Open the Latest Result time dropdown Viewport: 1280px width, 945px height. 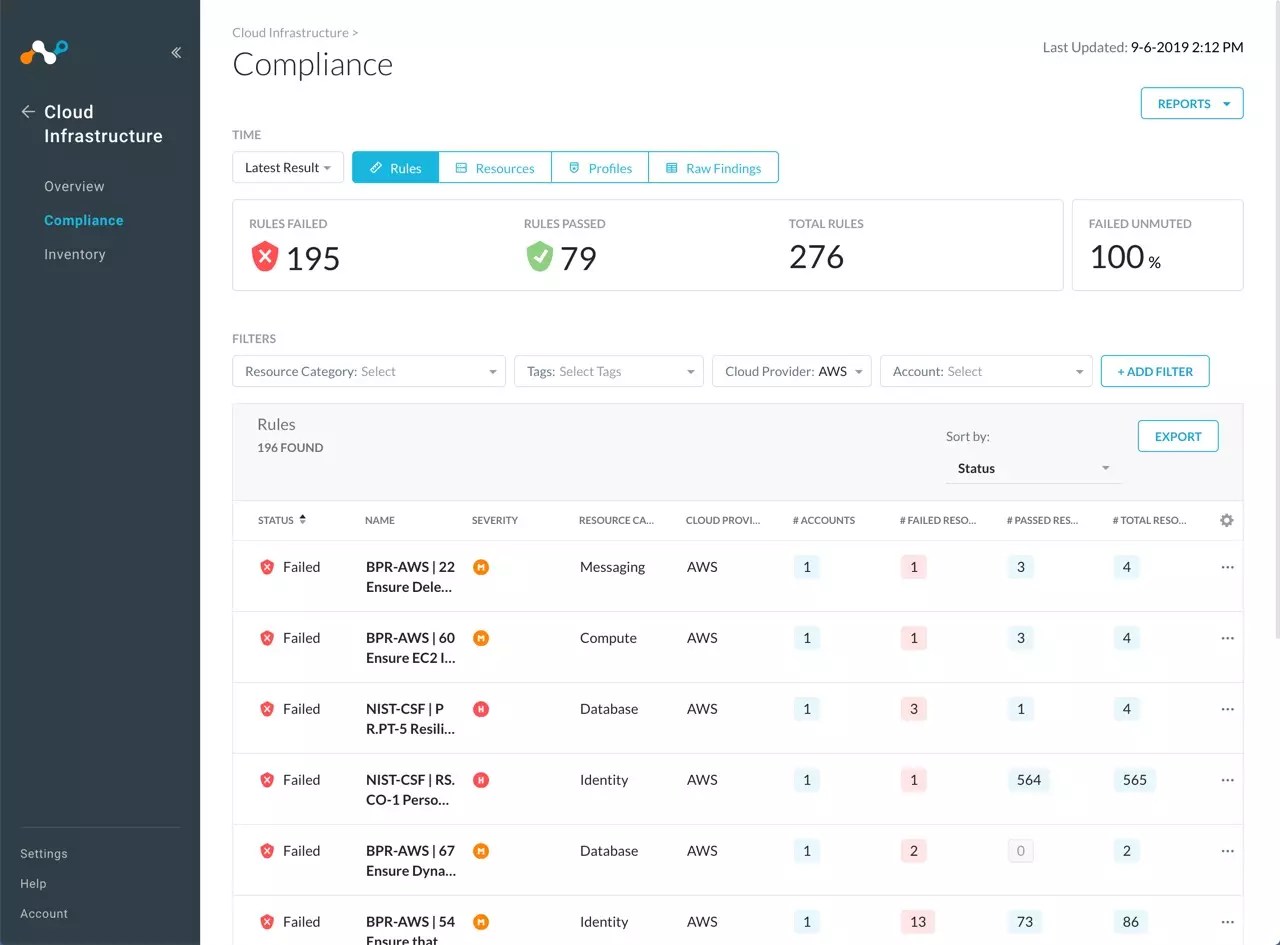[288, 168]
